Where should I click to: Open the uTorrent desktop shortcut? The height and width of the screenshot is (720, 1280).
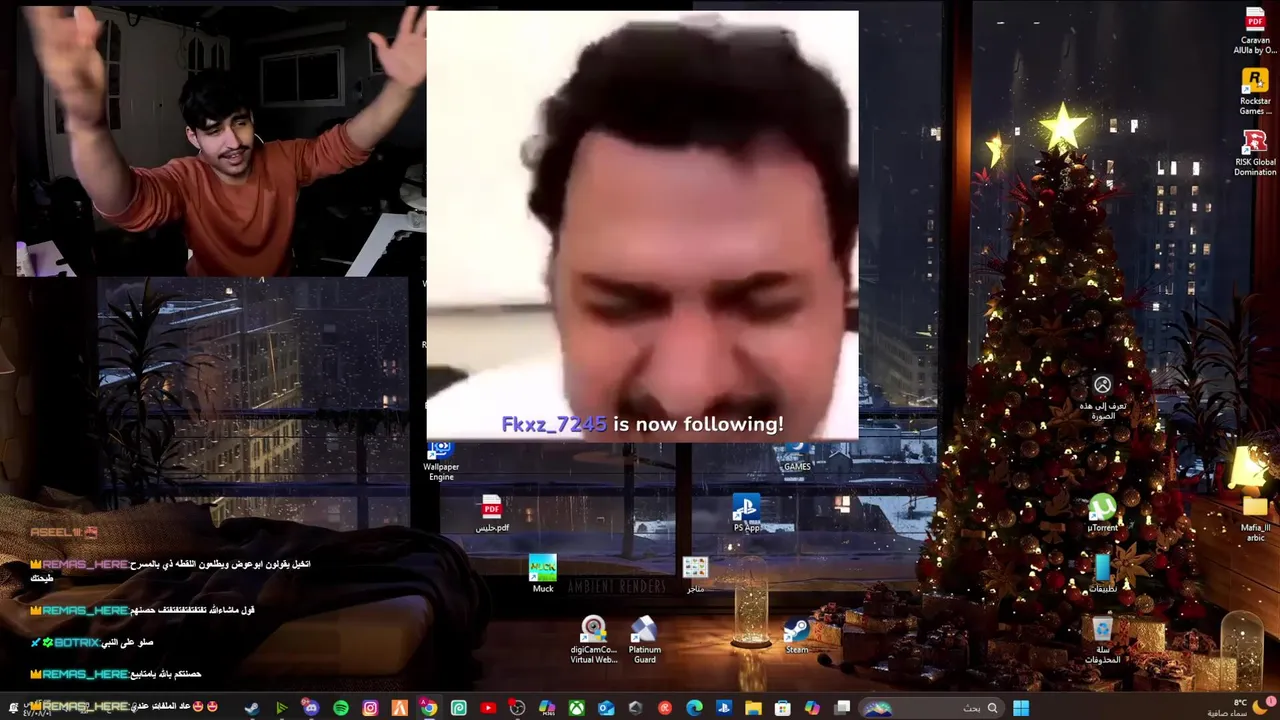point(1102,513)
